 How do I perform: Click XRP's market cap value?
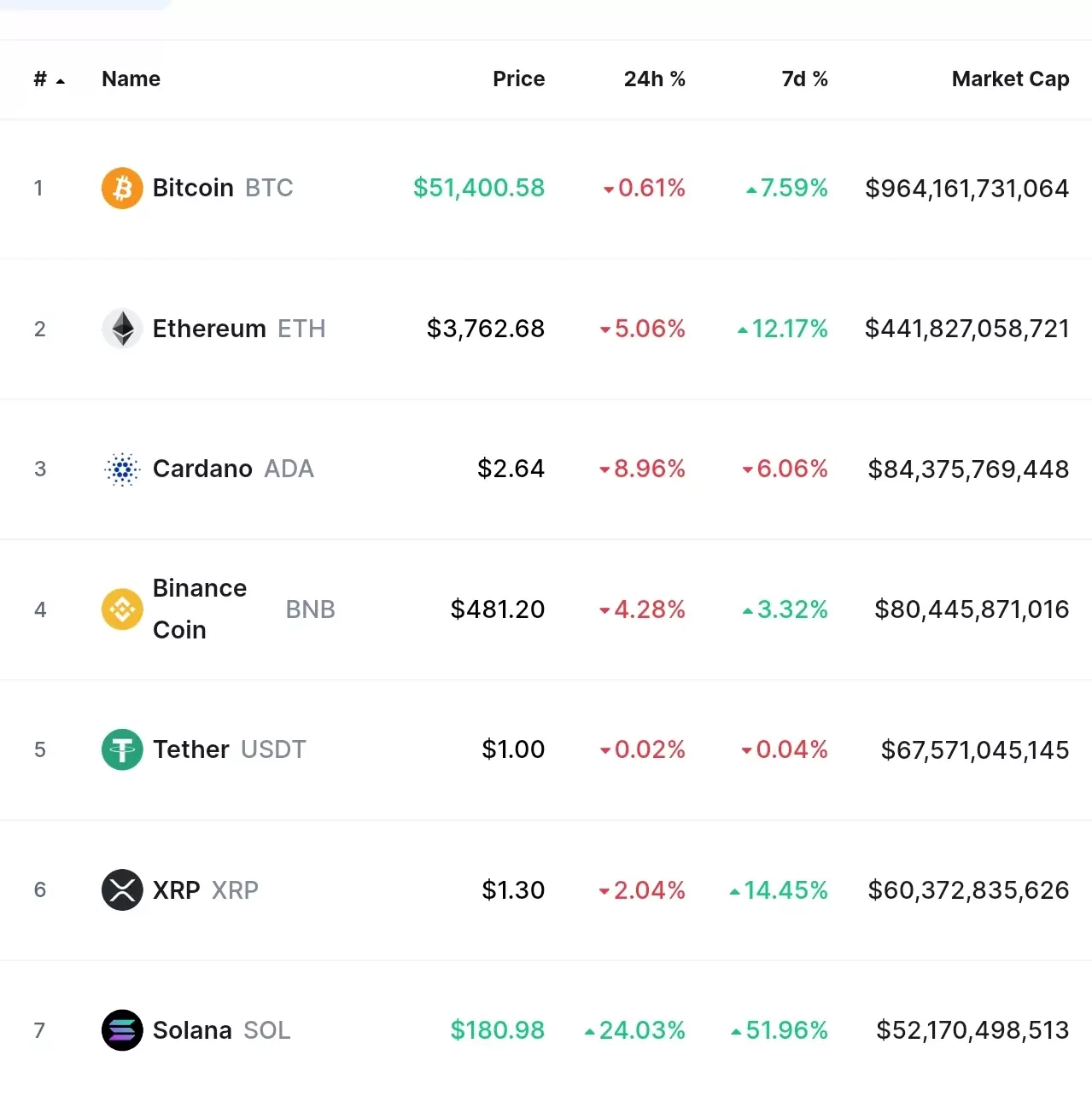tap(968, 889)
